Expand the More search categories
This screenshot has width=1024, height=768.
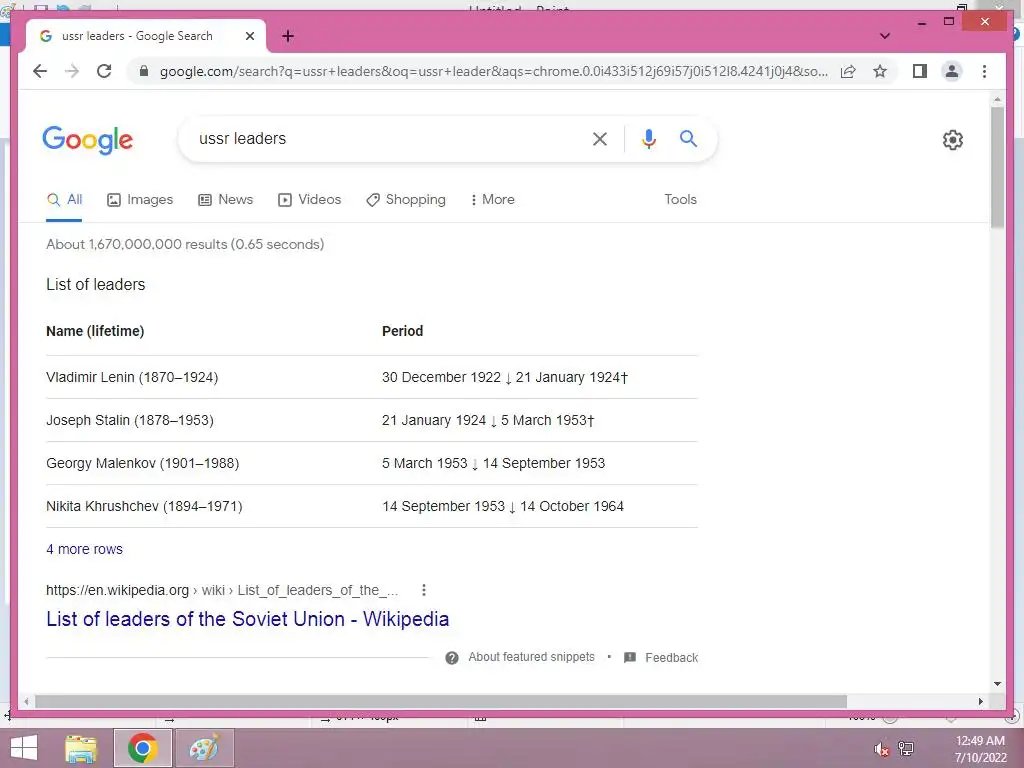coord(492,200)
